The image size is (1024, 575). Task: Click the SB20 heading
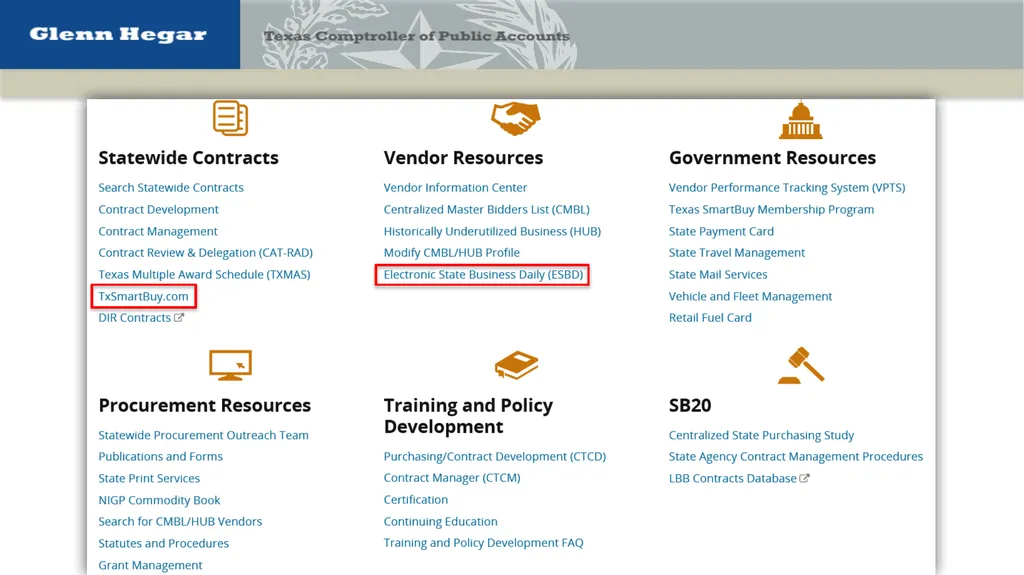pyautogui.click(x=690, y=405)
